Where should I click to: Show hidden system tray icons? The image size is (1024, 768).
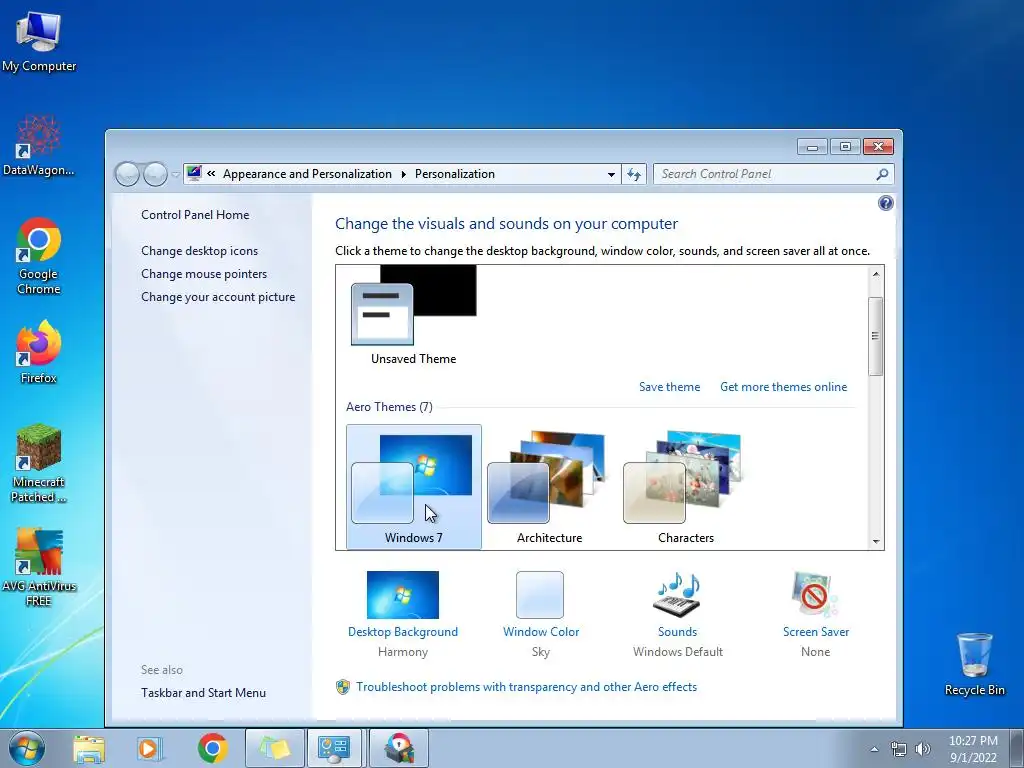coord(874,749)
